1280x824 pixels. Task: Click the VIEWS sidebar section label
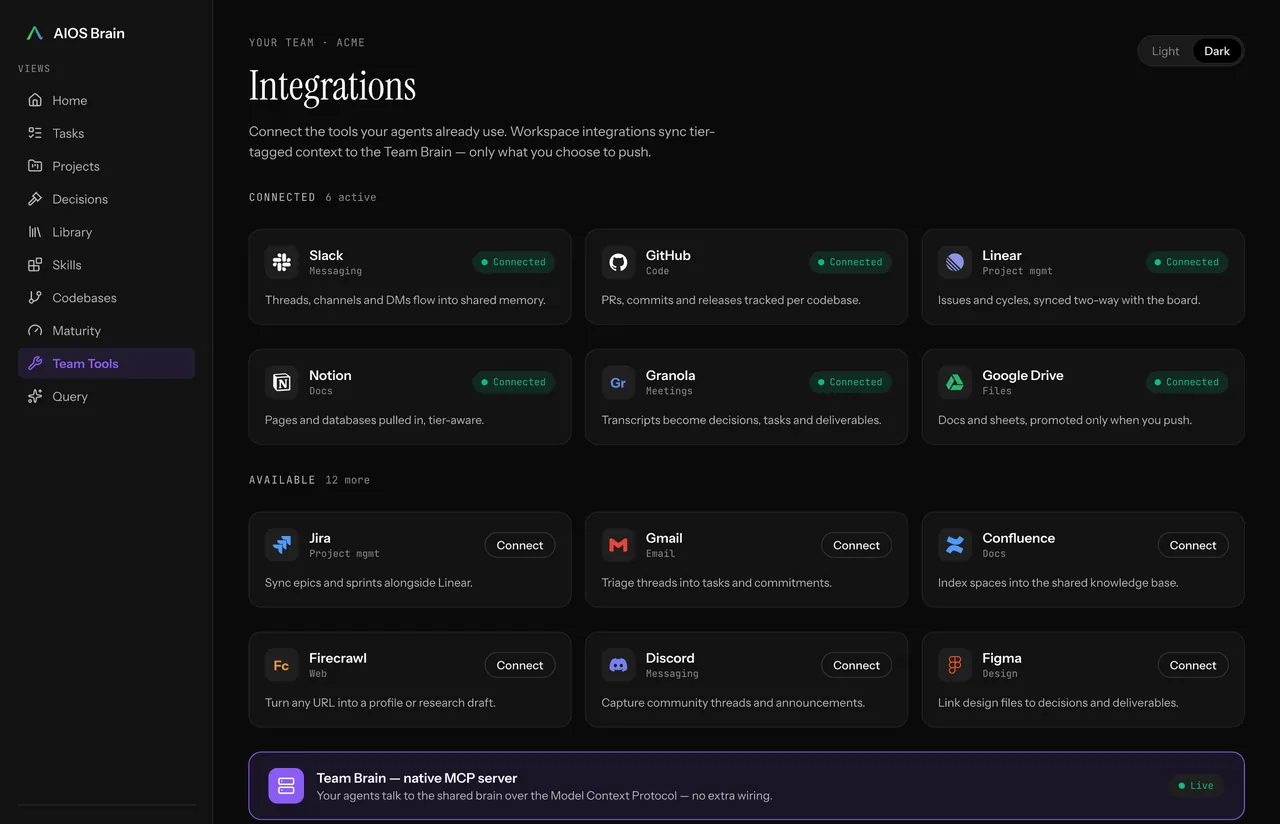pyautogui.click(x=34, y=69)
